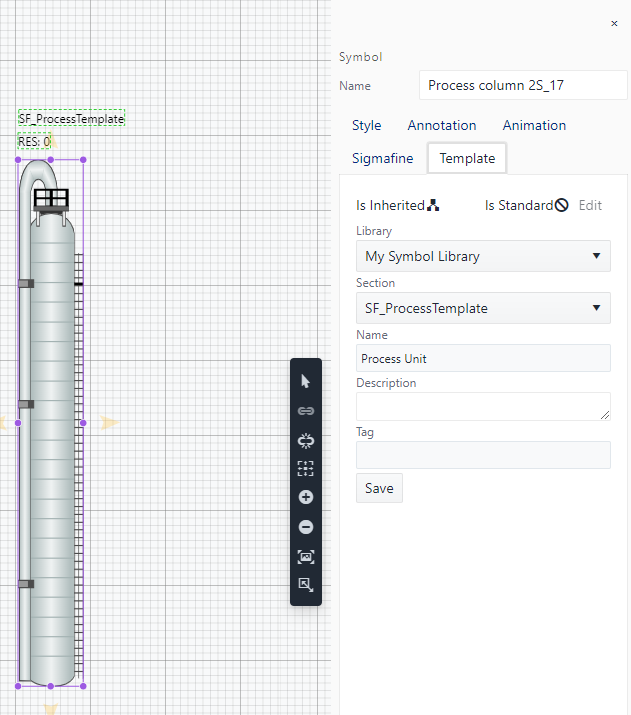Select the pointer arrow tool
This screenshot has height=715, width=631.
coord(306,381)
